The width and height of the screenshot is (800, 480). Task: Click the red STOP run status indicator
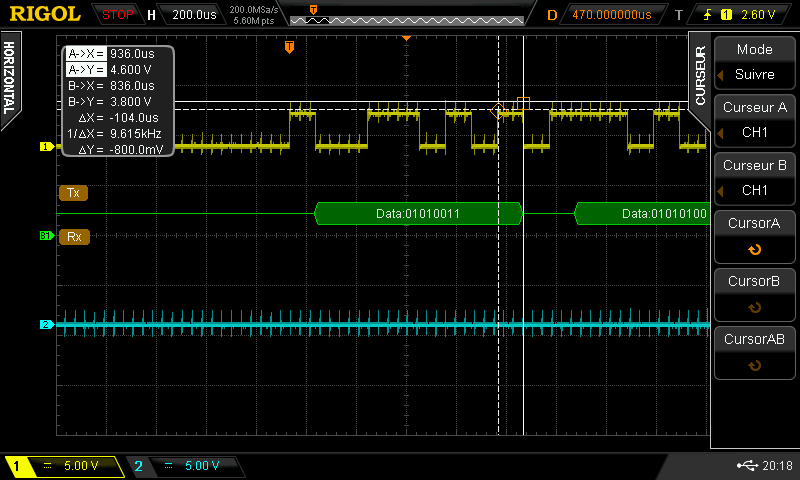click(117, 15)
